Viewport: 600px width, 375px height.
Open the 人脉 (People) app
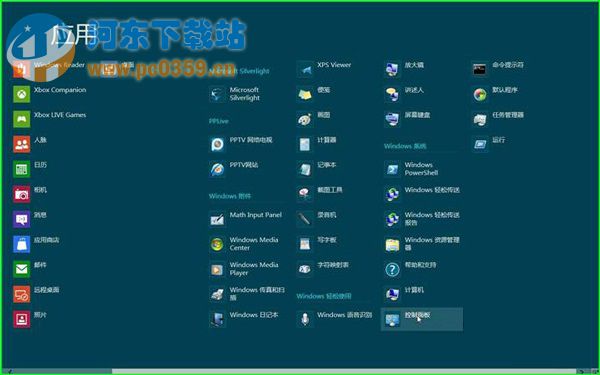(x=30, y=144)
